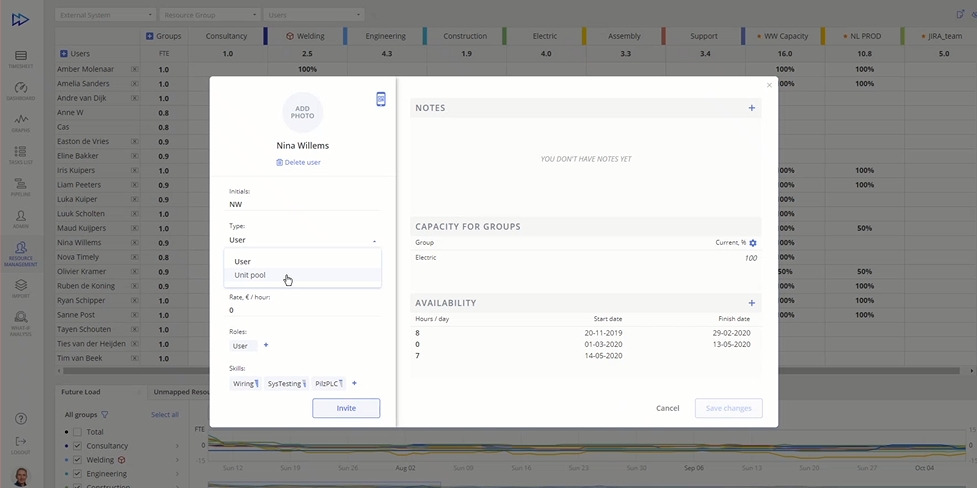The height and width of the screenshot is (488, 977).
Task: Select Unit pool from the Type dropdown
Action: (x=250, y=275)
